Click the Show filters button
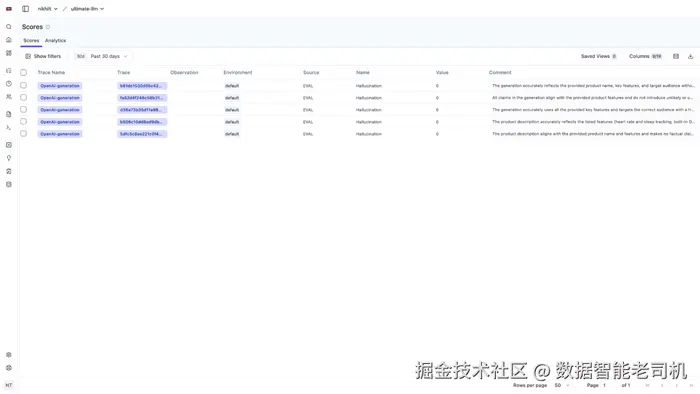 point(43,56)
